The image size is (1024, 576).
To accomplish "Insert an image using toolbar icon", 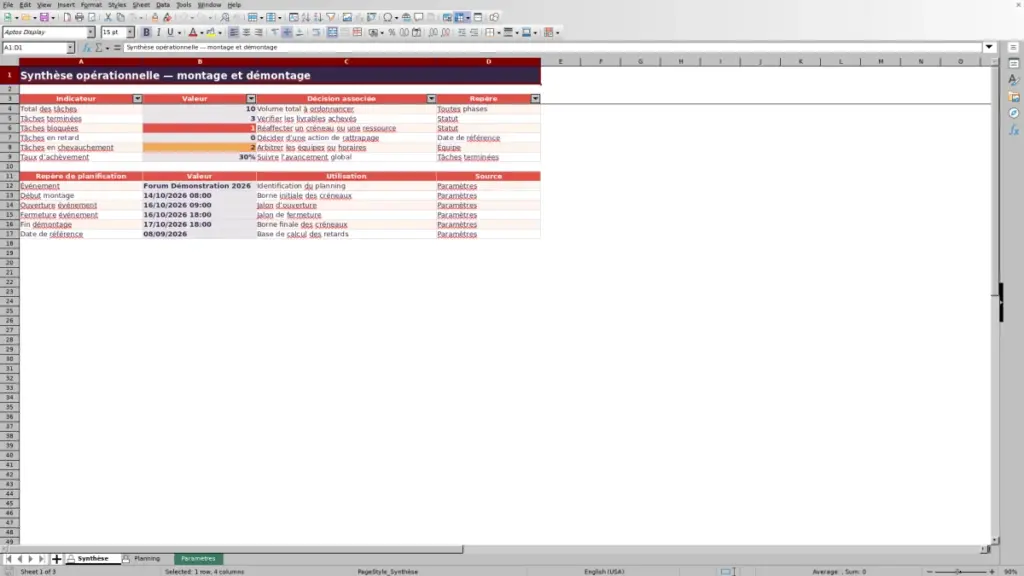I will pos(347,18).
